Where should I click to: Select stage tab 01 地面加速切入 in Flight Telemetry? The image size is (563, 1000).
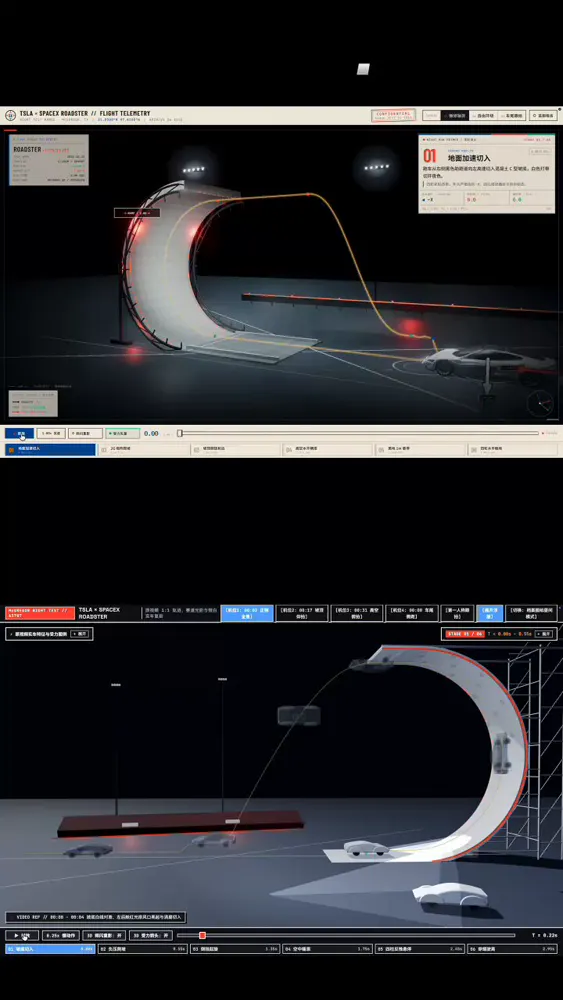coord(50,450)
